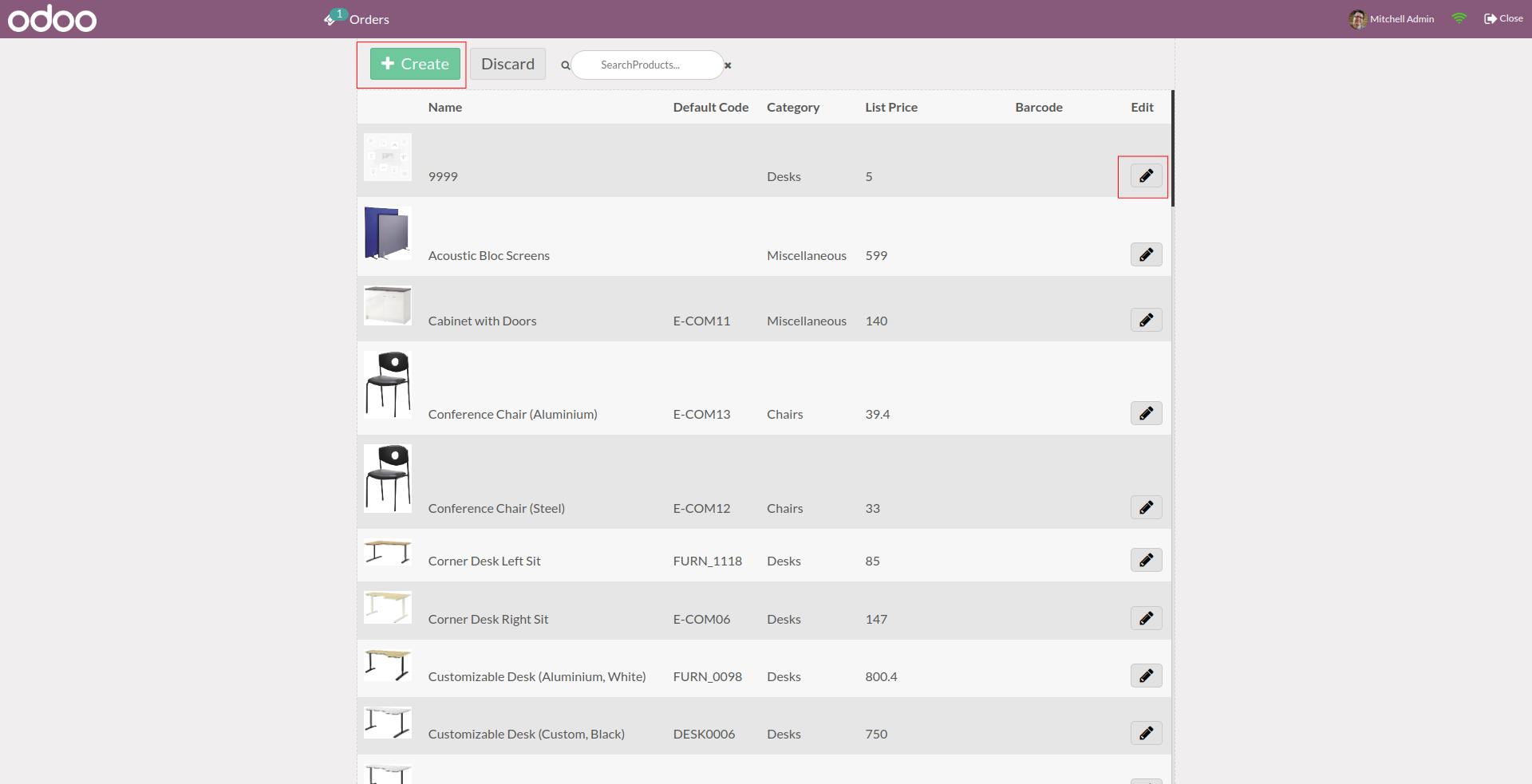Click the Edit column header
Screen dimensions: 1532x784
coord(1142,108)
